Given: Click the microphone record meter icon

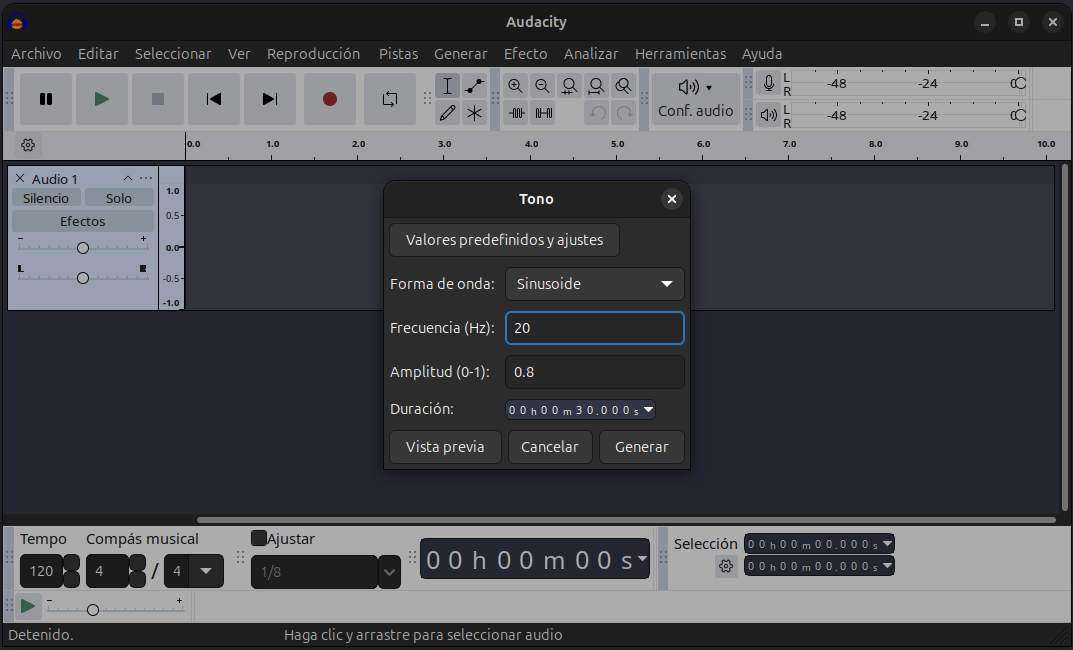Looking at the screenshot, I should click(768, 83).
